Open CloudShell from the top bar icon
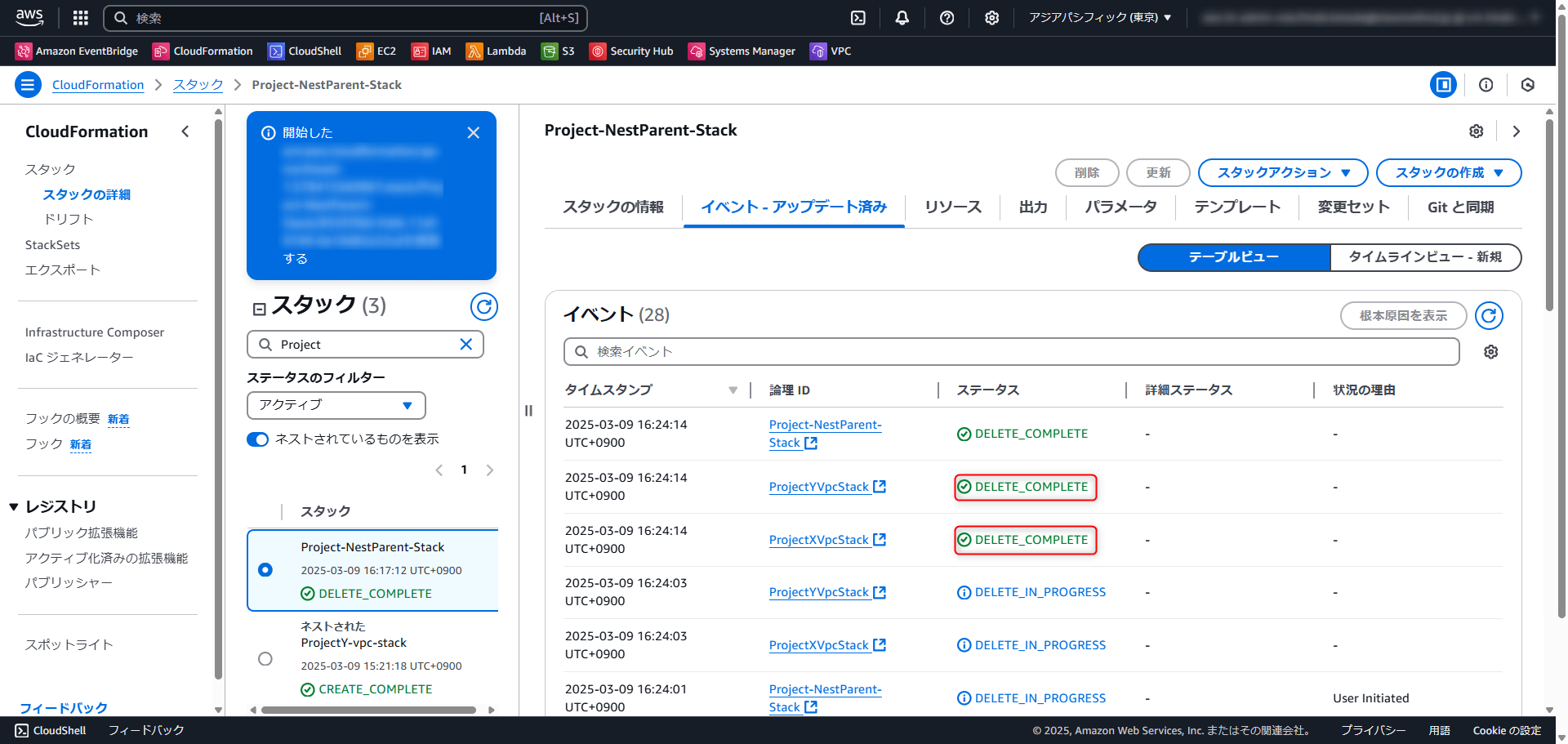This screenshot has height=744, width=1568. (x=858, y=18)
